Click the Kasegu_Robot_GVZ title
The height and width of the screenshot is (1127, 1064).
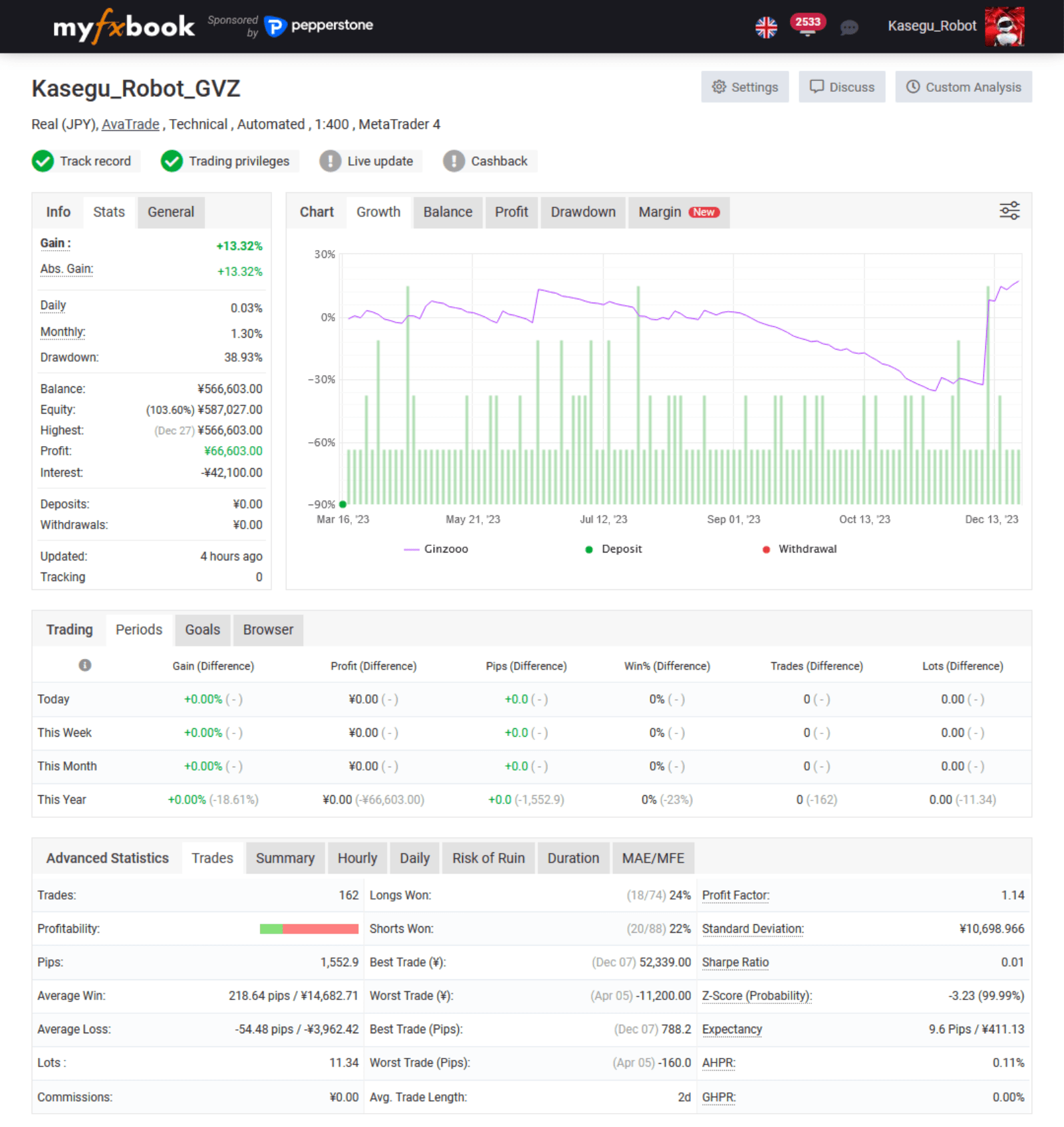coord(136,88)
